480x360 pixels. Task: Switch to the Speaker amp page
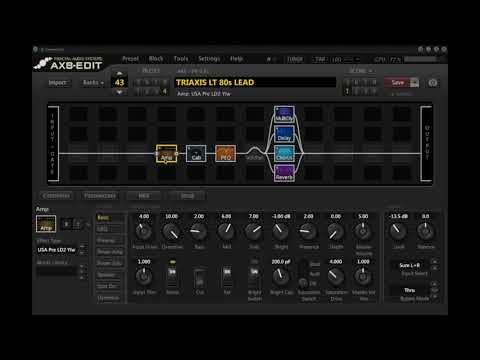109,275
